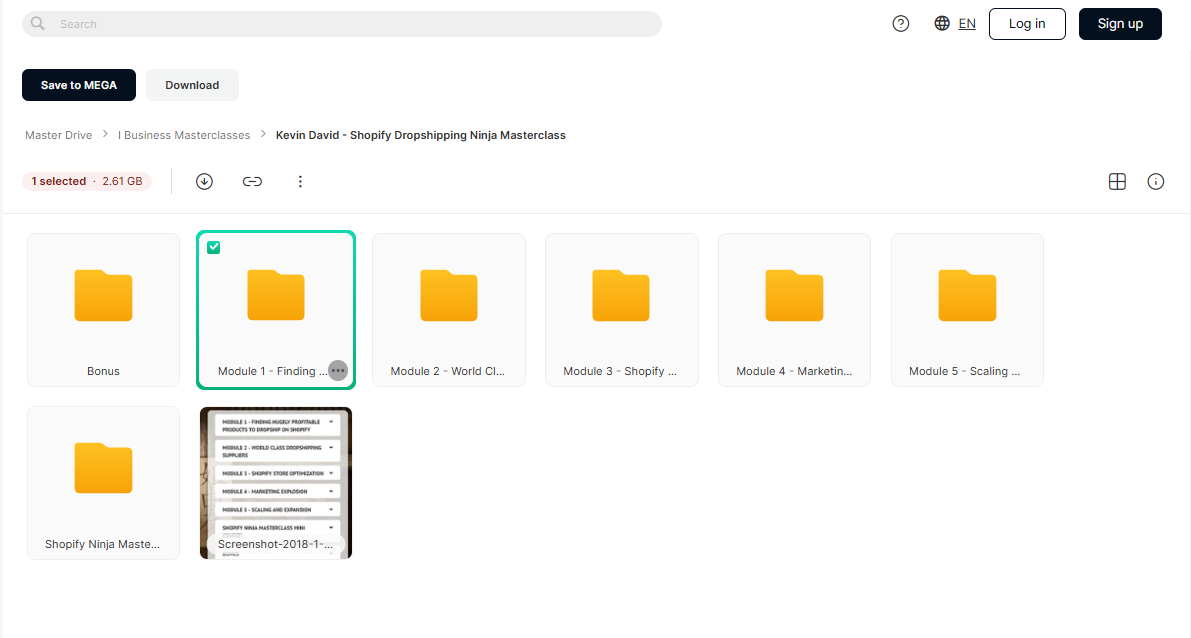Open Module 1 folder options ellipsis
The image size is (1191, 638).
338,371
